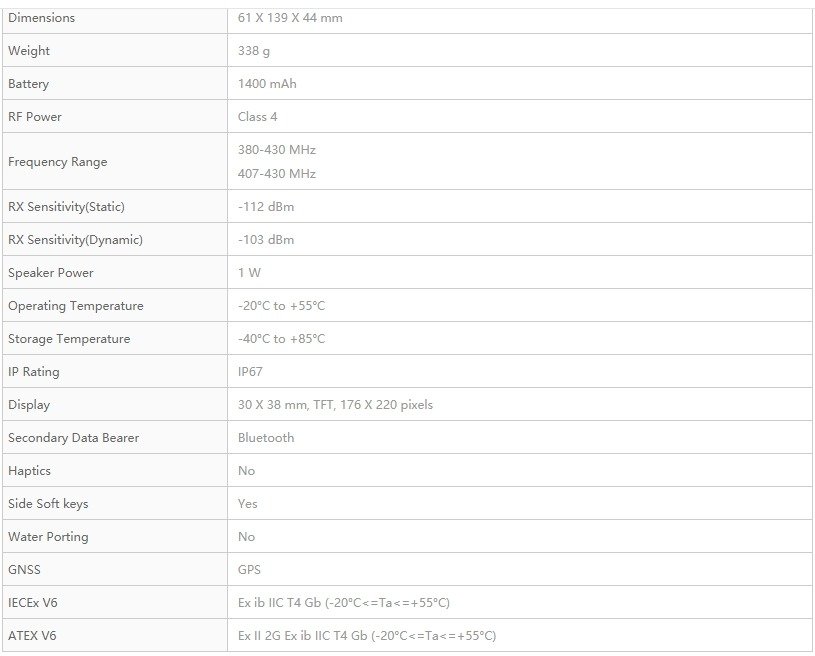The width and height of the screenshot is (815, 656).
Task: Select the -40°C to +85°C storage value
Action: tap(281, 339)
